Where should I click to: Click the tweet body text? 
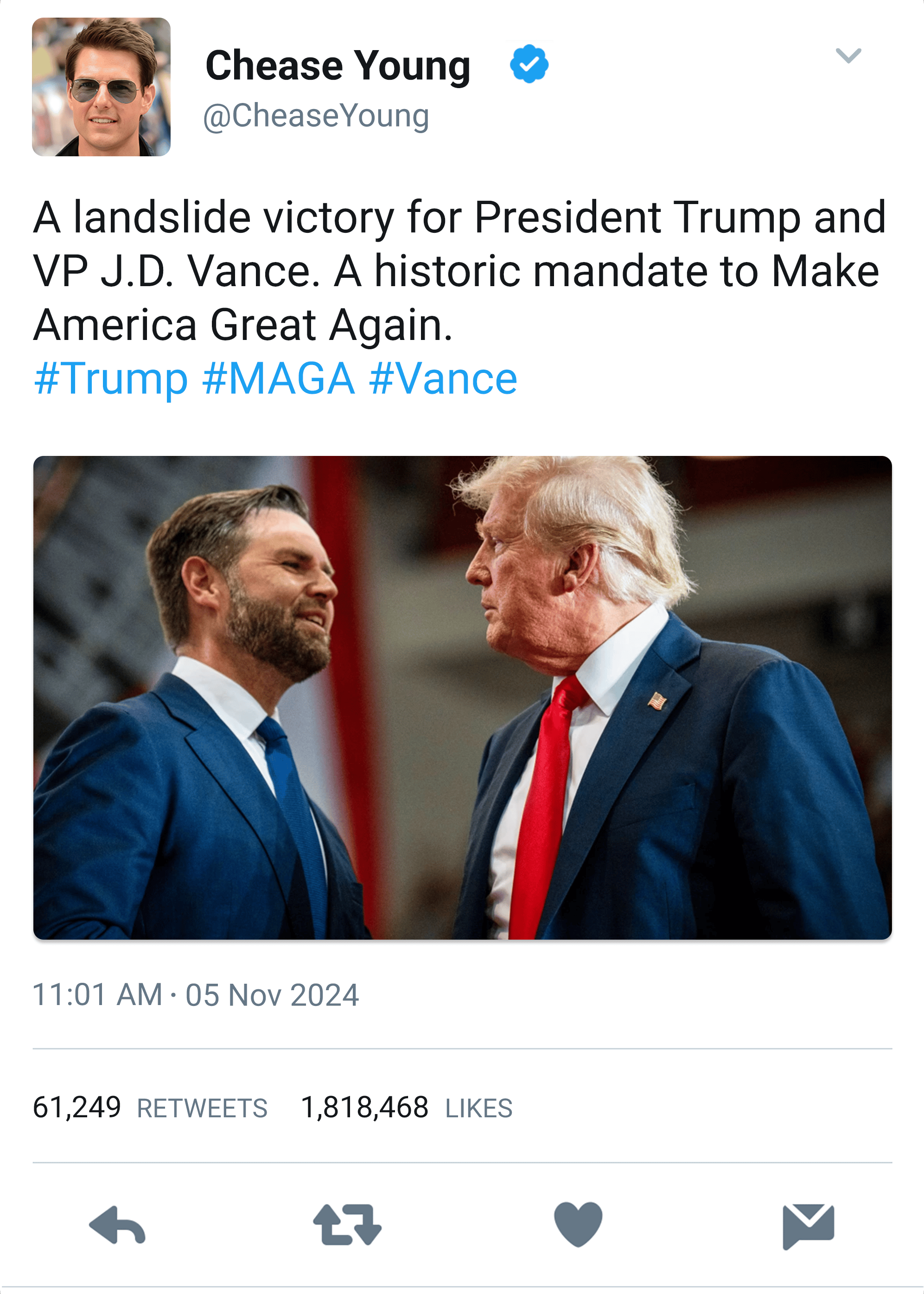tap(460, 271)
